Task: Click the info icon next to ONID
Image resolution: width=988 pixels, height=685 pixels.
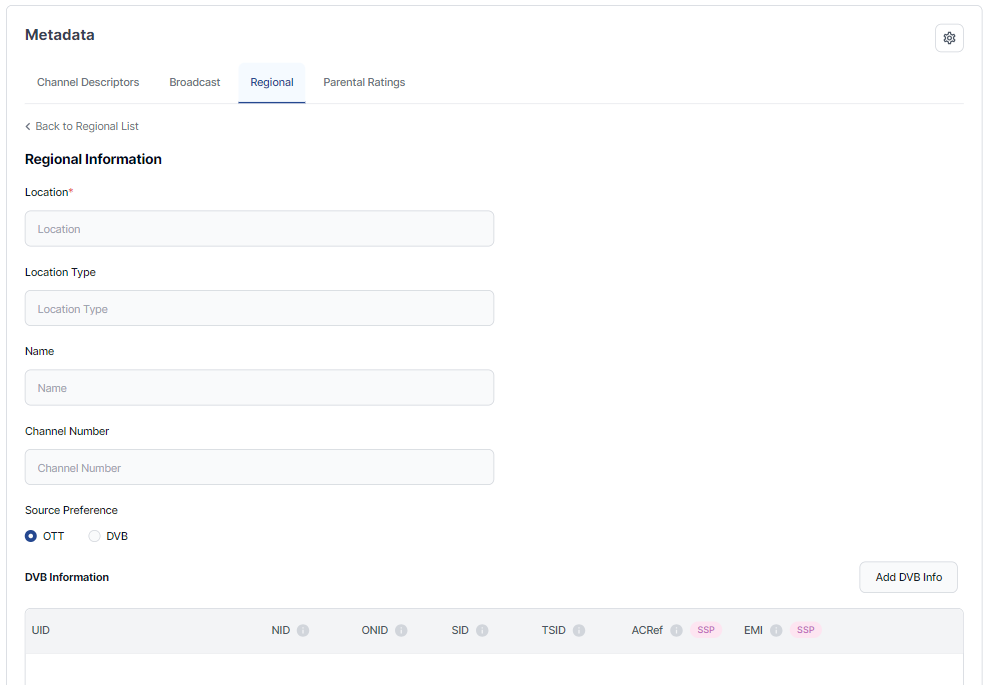Action: pos(401,631)
